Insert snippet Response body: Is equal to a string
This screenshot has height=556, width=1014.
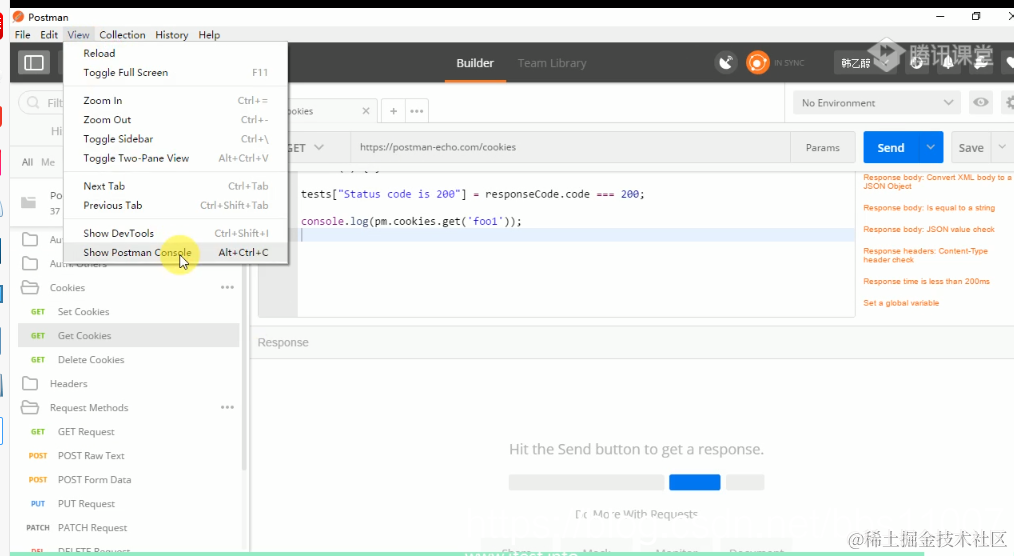(x=929, y=208)
